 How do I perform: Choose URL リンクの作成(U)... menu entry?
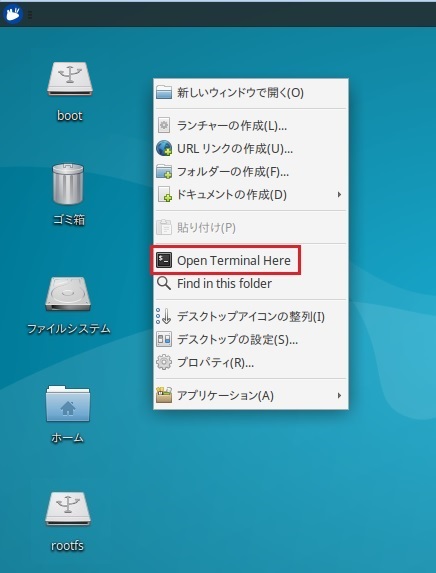click(x=251, y=149)
